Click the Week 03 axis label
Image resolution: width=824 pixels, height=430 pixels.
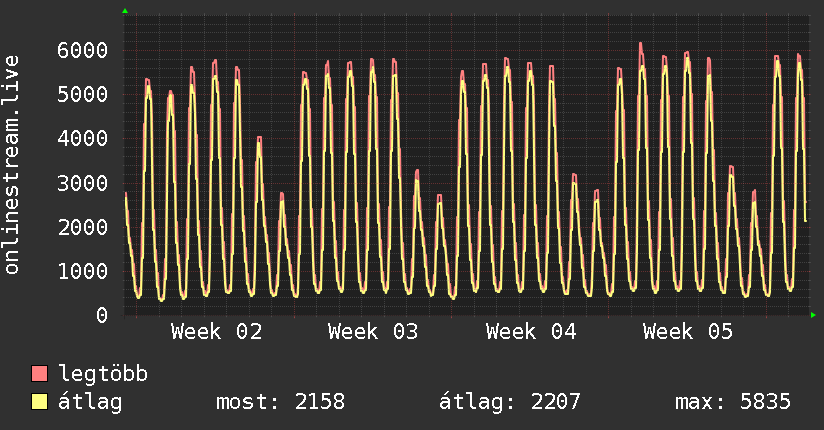click(x=373, y=332)
